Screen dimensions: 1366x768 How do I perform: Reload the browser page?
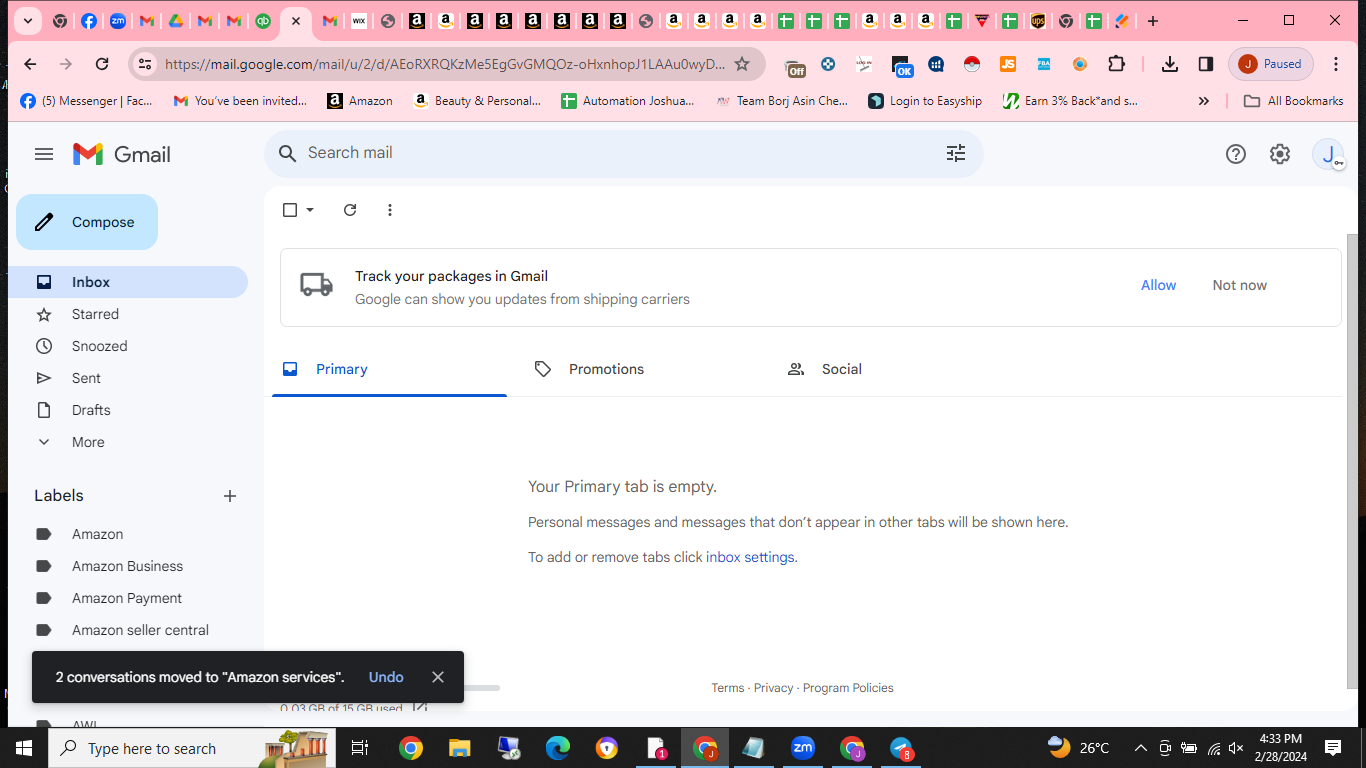point(102,64)
